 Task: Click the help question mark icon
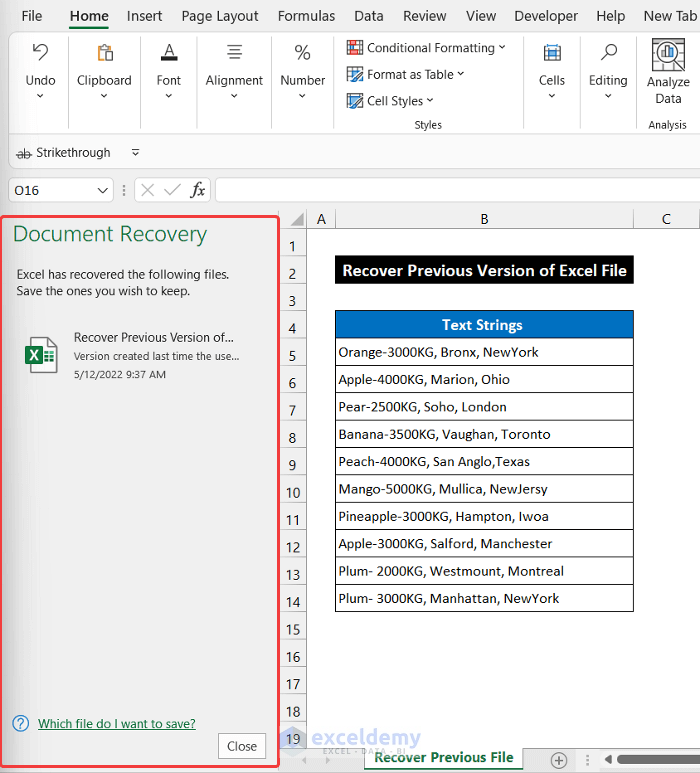[21, 723]
